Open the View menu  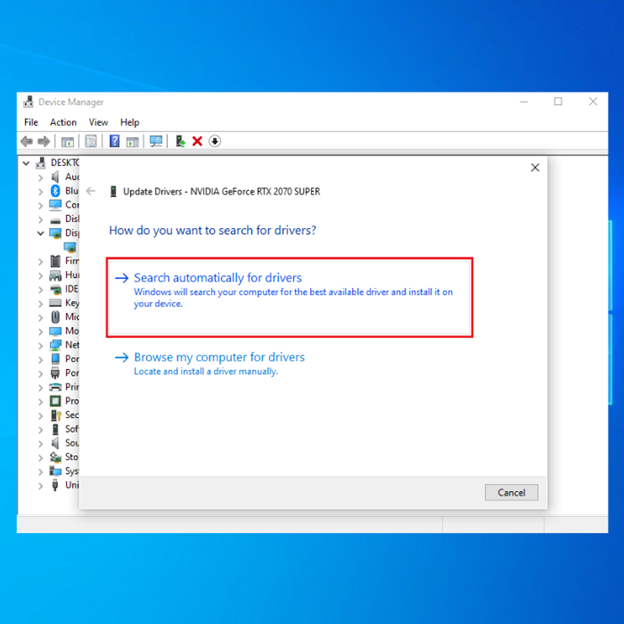click(x=98, y=122)
